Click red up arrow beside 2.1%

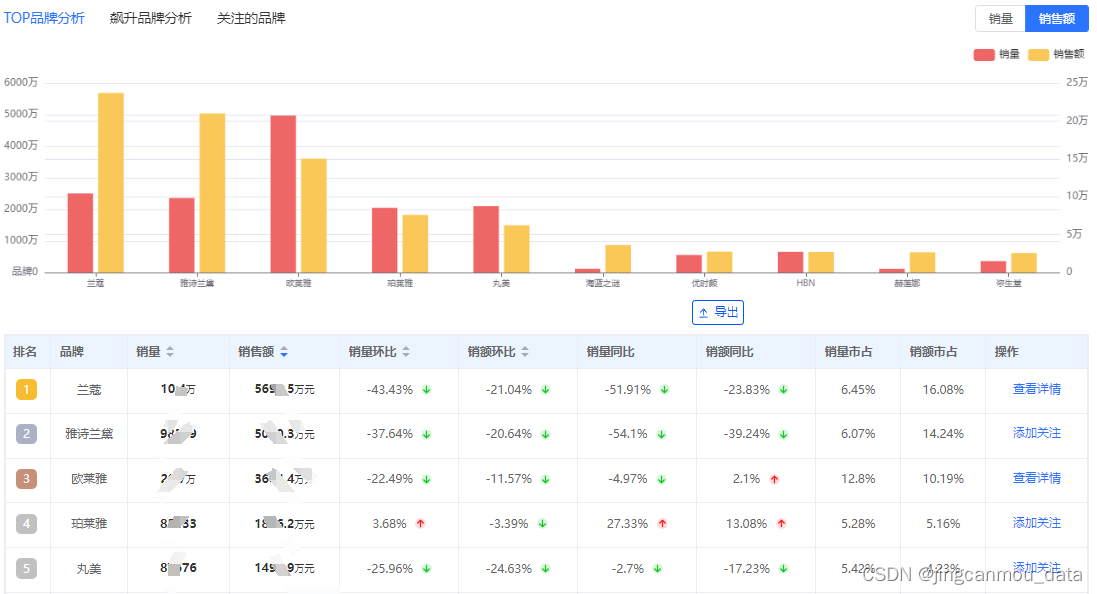coord(774,479)
